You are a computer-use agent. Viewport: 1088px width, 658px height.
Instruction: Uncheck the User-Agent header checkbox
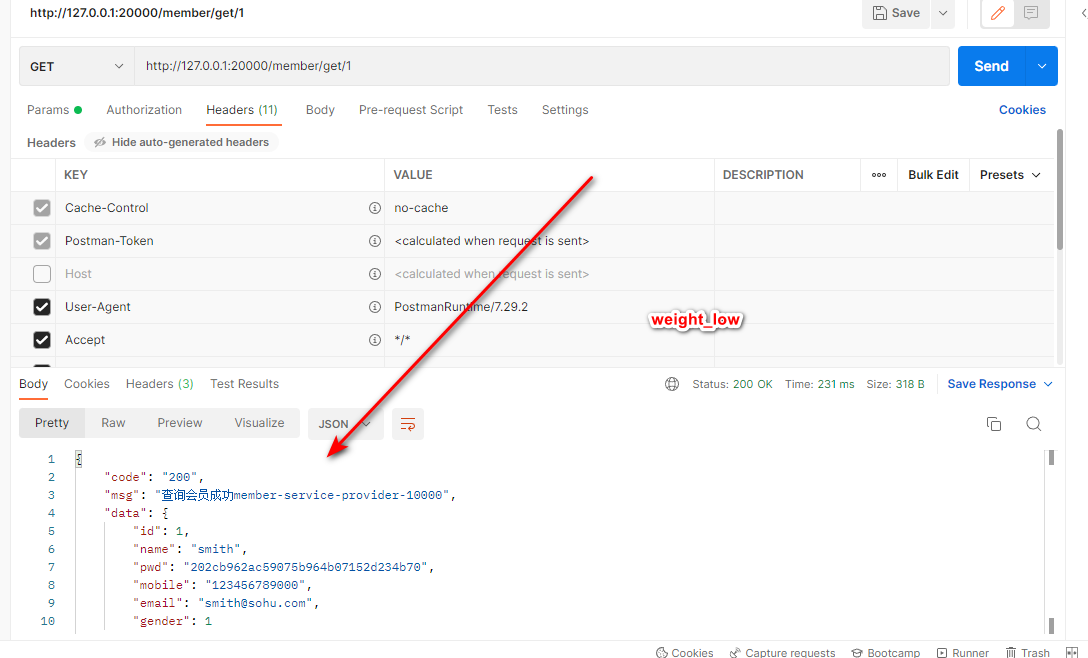pos(42,307)
